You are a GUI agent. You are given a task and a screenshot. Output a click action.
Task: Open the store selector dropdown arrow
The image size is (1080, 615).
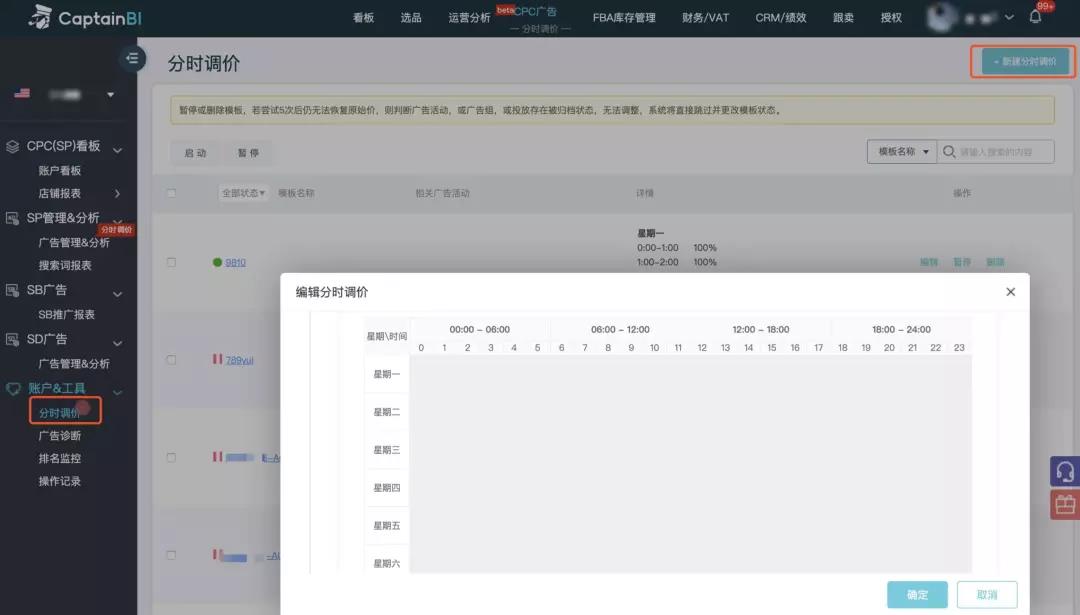click(110, 94)
